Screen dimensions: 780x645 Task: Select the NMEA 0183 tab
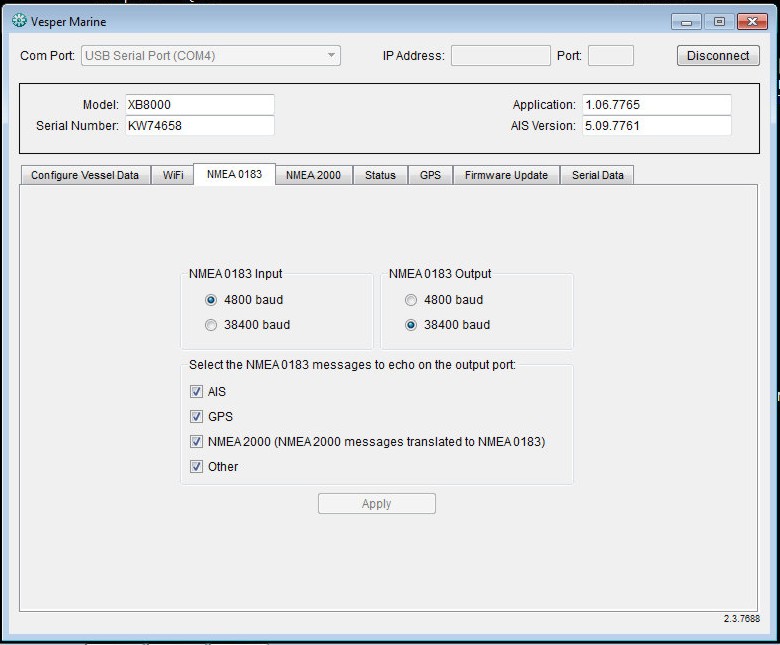tap(234, 174)
